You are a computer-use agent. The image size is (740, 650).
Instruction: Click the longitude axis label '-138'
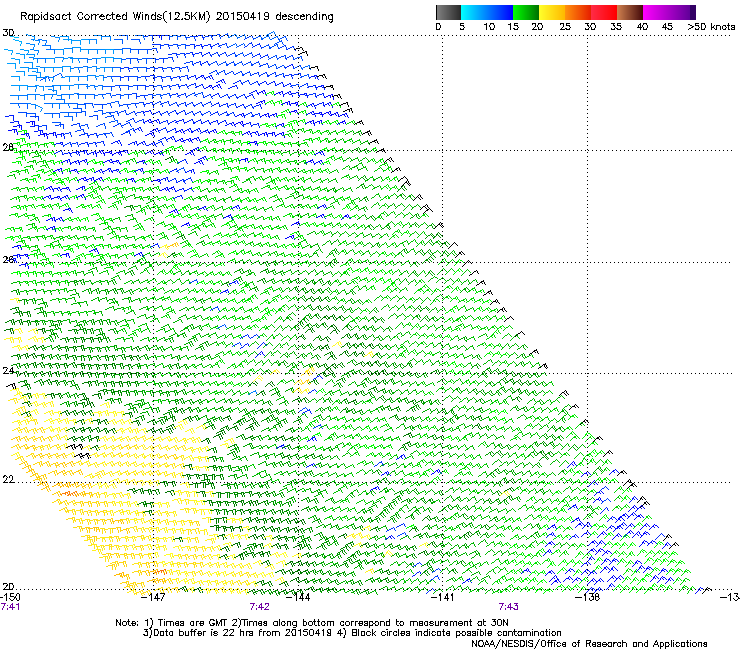[x=587, y=597]
